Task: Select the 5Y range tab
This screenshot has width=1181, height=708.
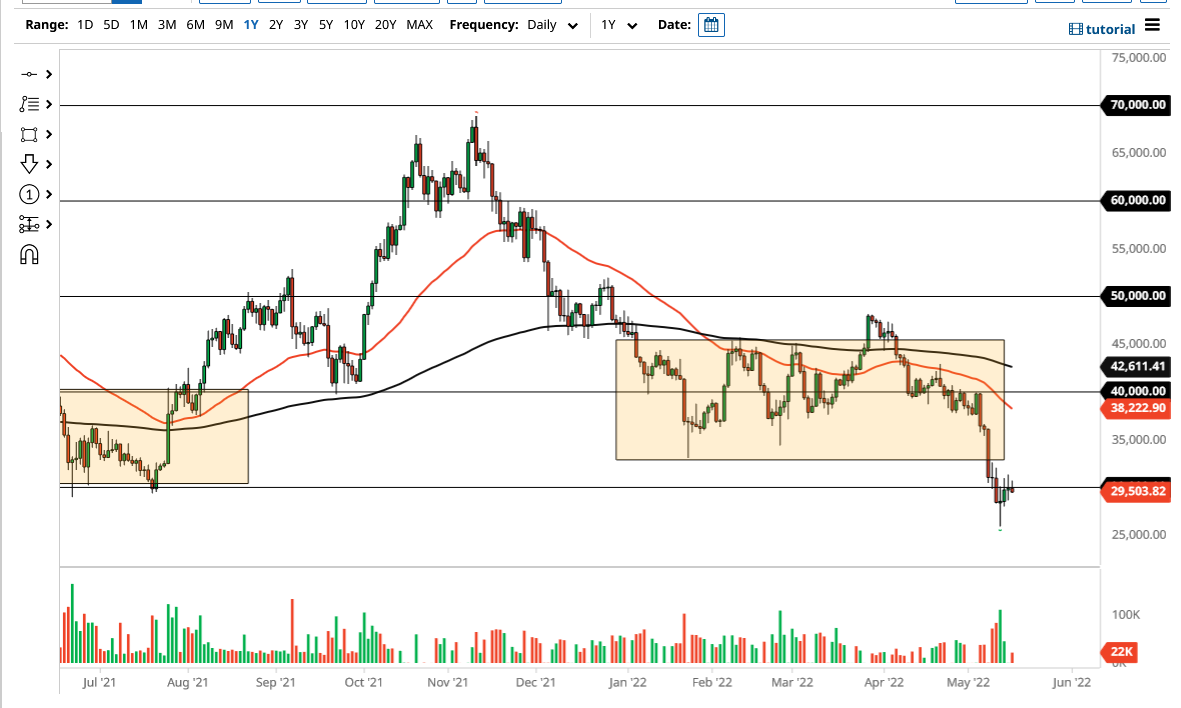Action: (x=324, y=24)
